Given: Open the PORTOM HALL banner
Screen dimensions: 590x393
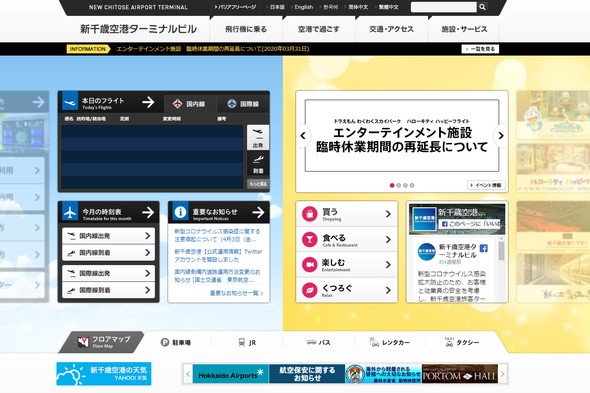Looking at the screenshot, I should click(460, 374).
